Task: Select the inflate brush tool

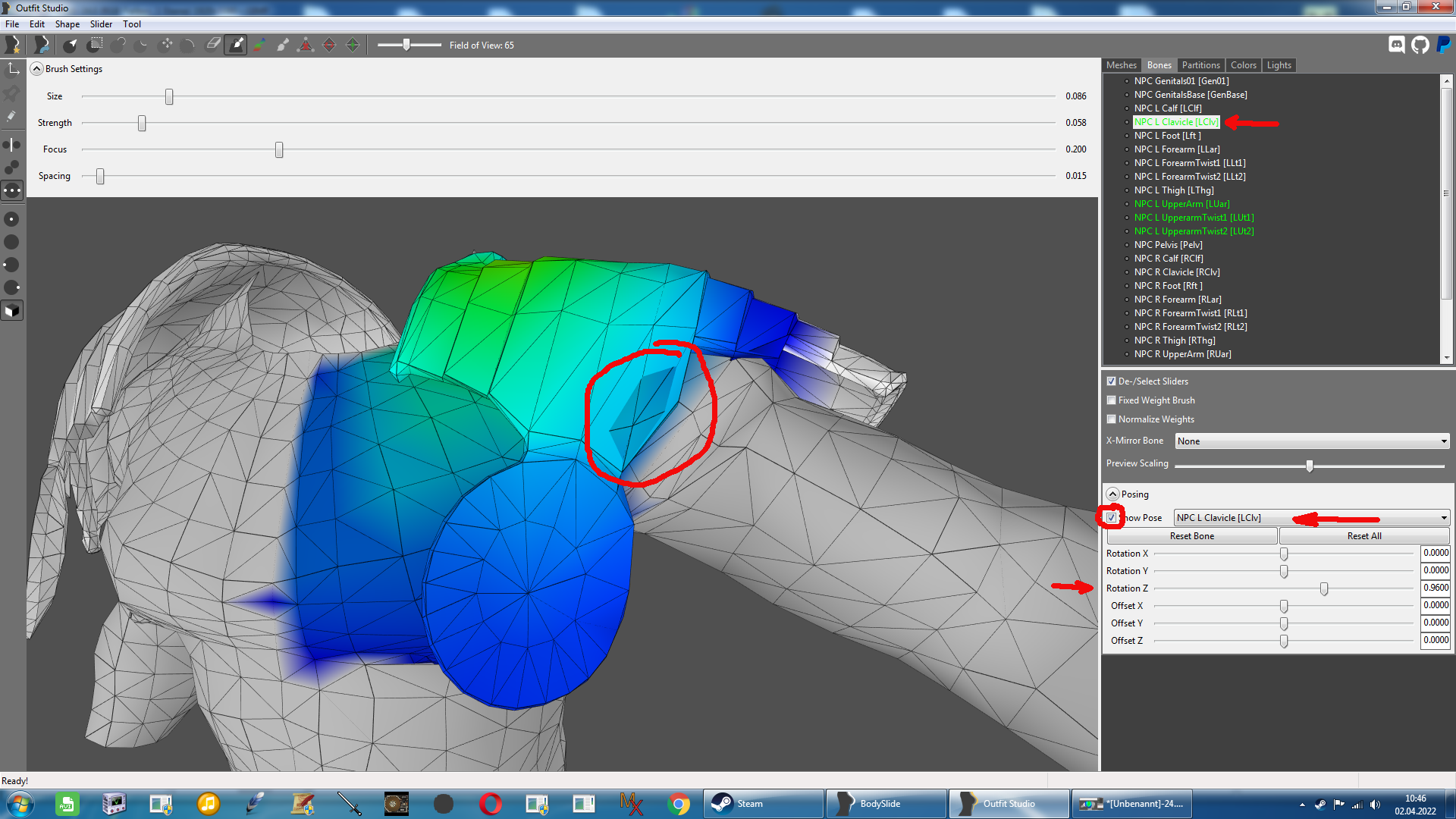Action: (118, 45)
